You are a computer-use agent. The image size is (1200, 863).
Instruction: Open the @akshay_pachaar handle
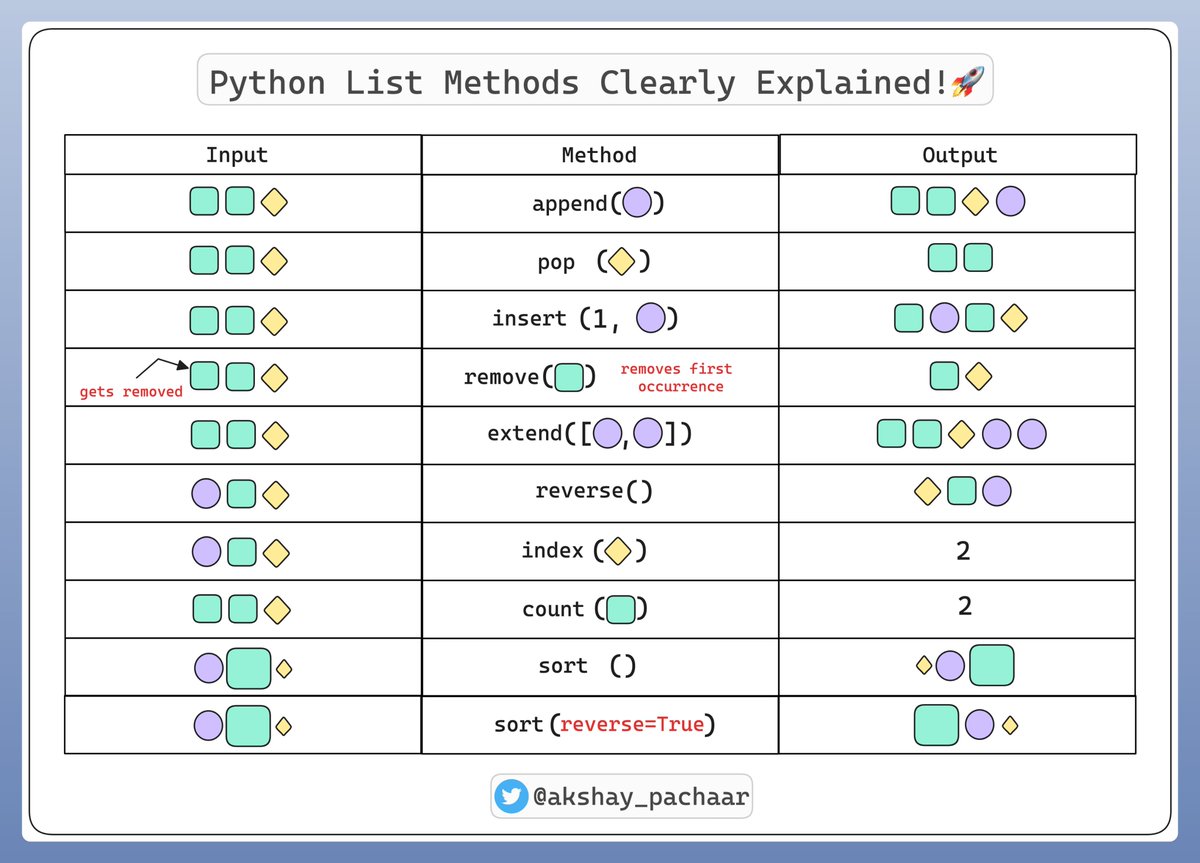click(640, 798)
